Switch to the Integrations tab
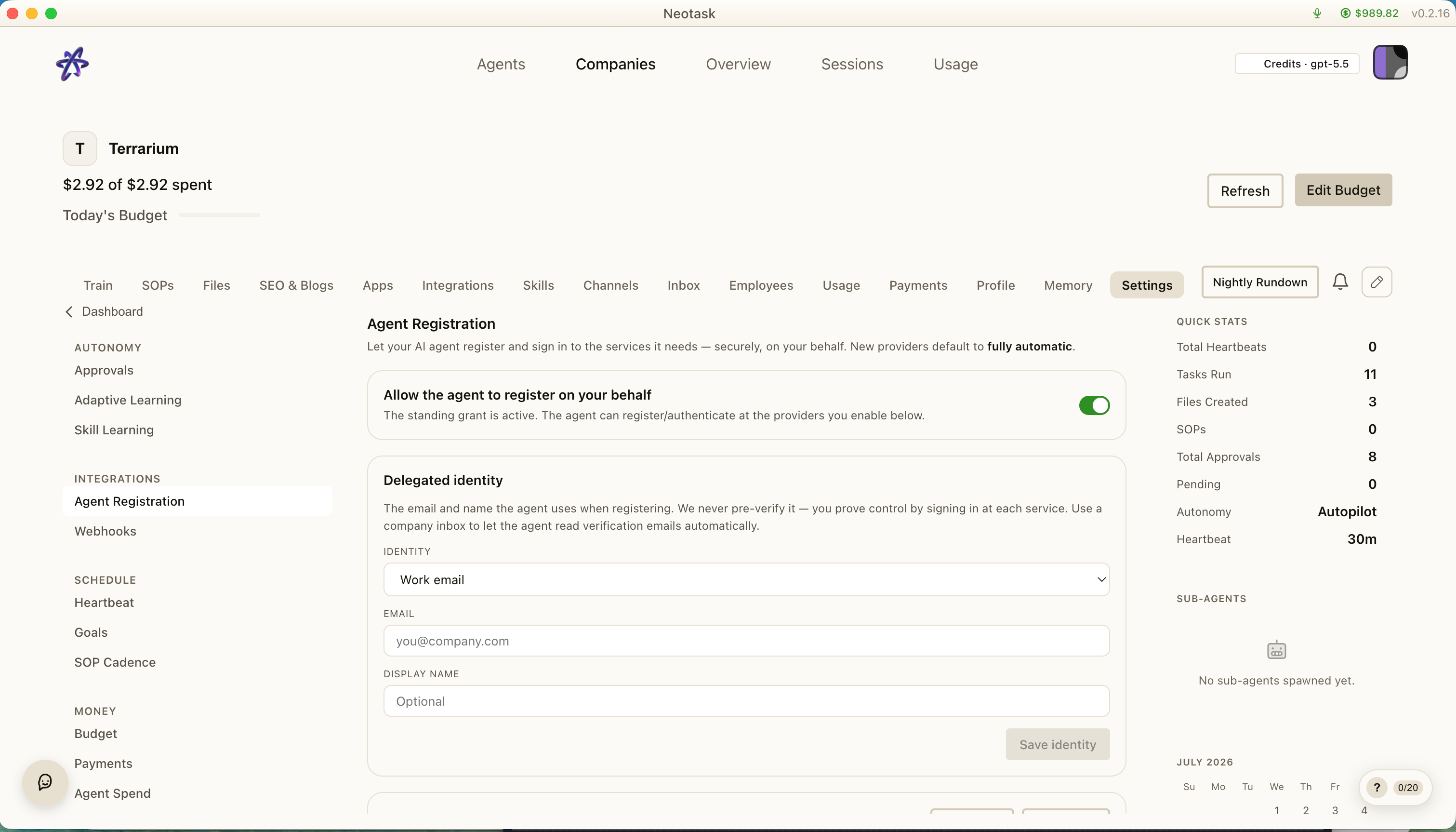The width and height of the screenshot is (1456, 832). [x=457, y=285]
